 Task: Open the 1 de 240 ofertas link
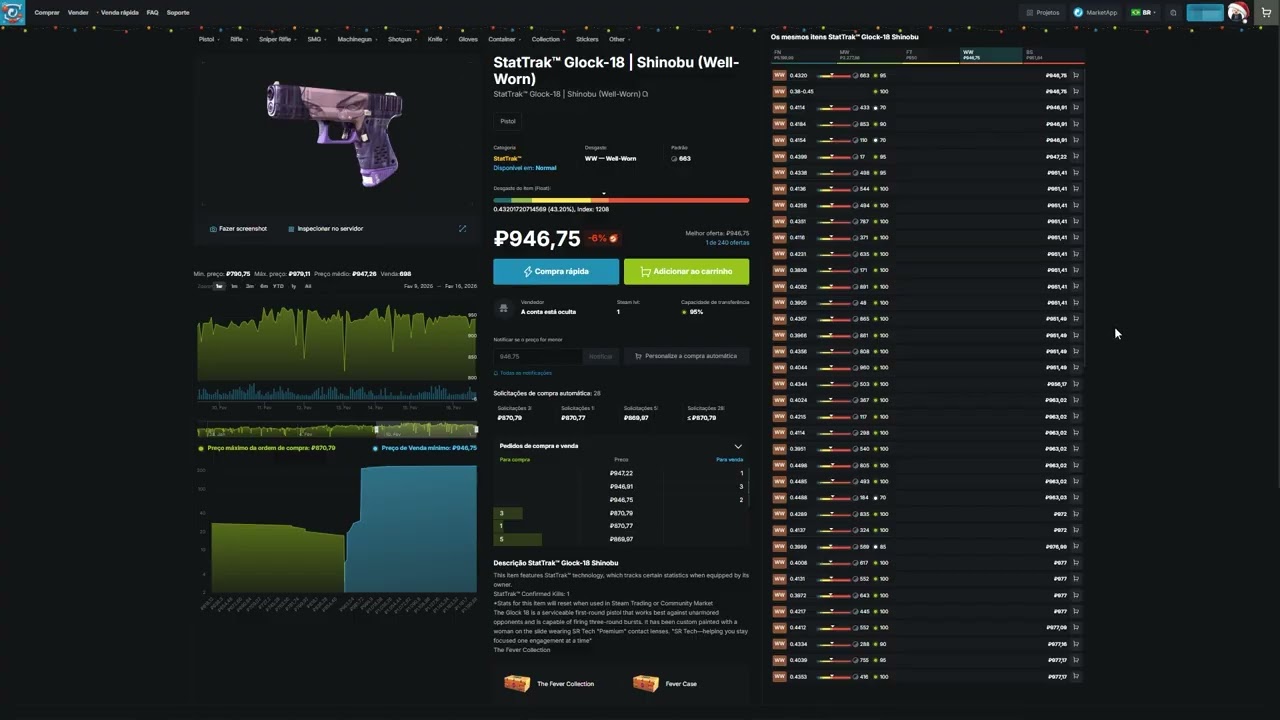(x=727, y=243)
